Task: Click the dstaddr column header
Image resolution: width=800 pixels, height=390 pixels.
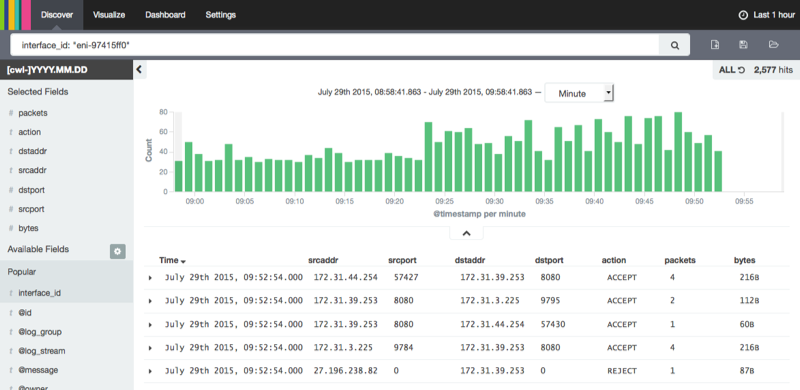Action: [470, 260]
